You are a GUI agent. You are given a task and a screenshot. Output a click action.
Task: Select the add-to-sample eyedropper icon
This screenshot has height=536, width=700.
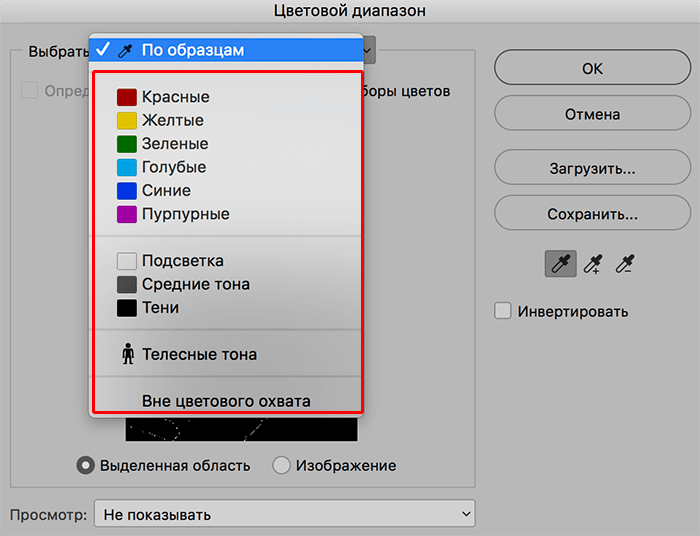(x=593, y=264)
